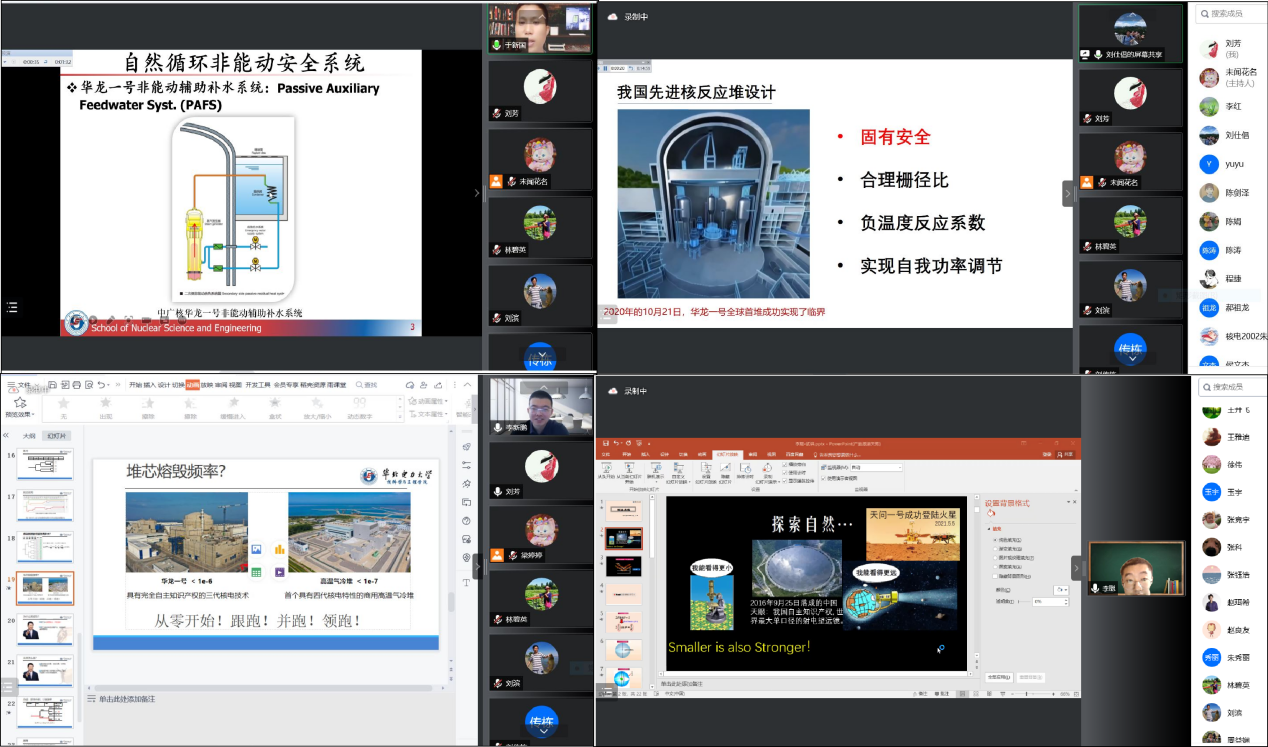Click the undo arrow in WPS toolbar
Screen dimensions: 1268x747
[102, 384]
